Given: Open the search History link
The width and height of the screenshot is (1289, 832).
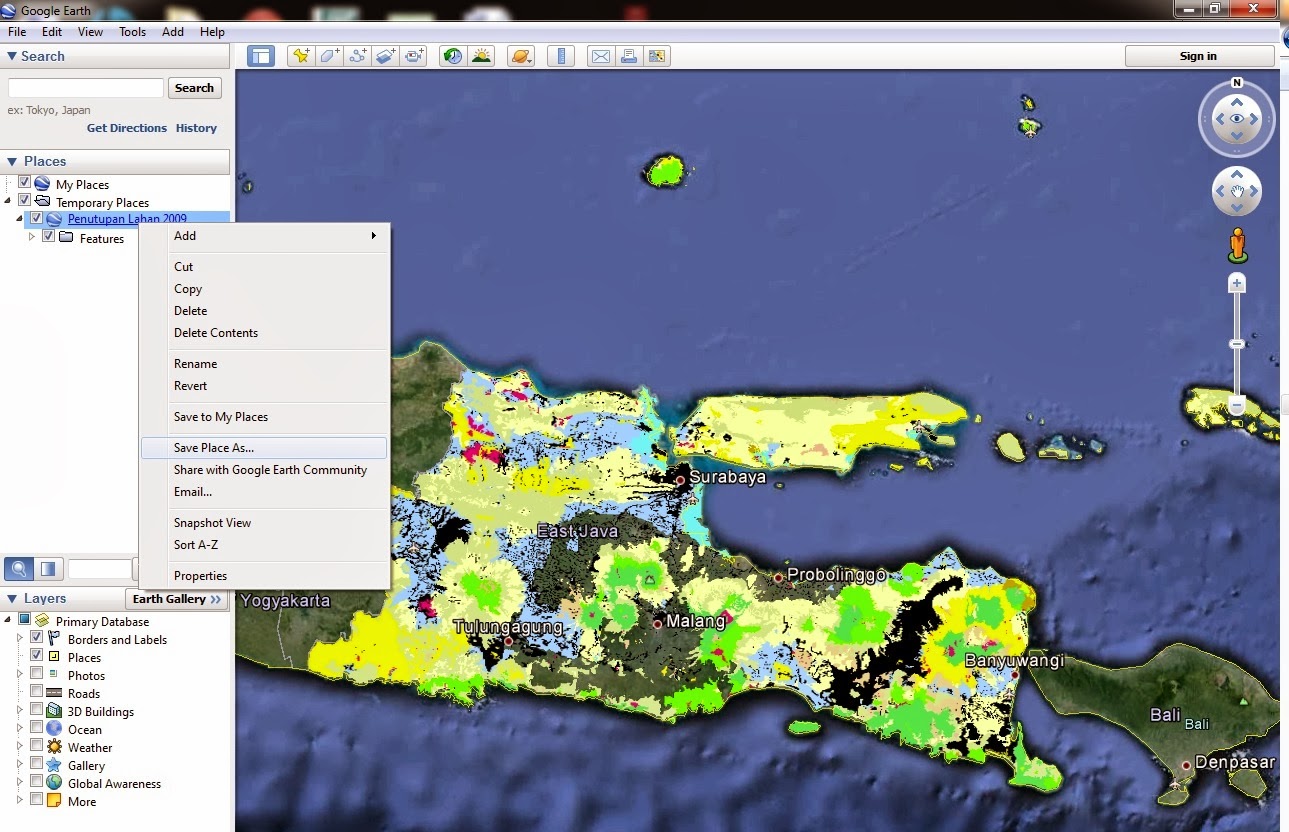Looking at the screenshot, I should 196,128.
